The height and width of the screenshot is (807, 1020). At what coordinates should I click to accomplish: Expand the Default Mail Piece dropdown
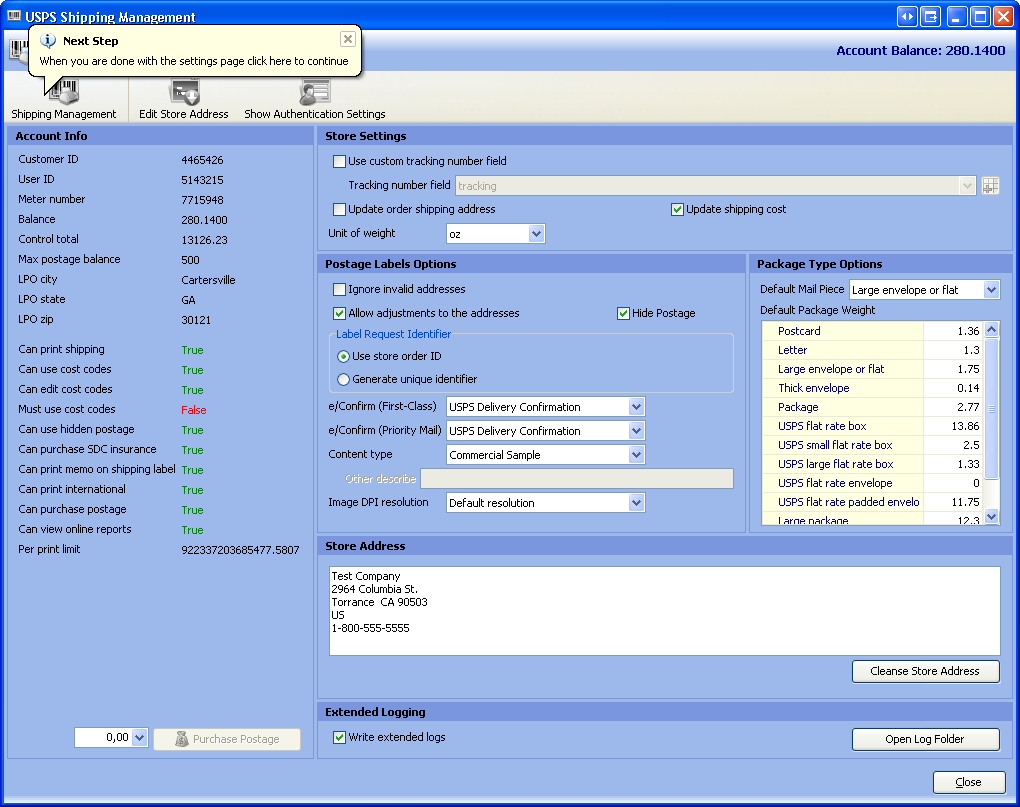point(990,290)
